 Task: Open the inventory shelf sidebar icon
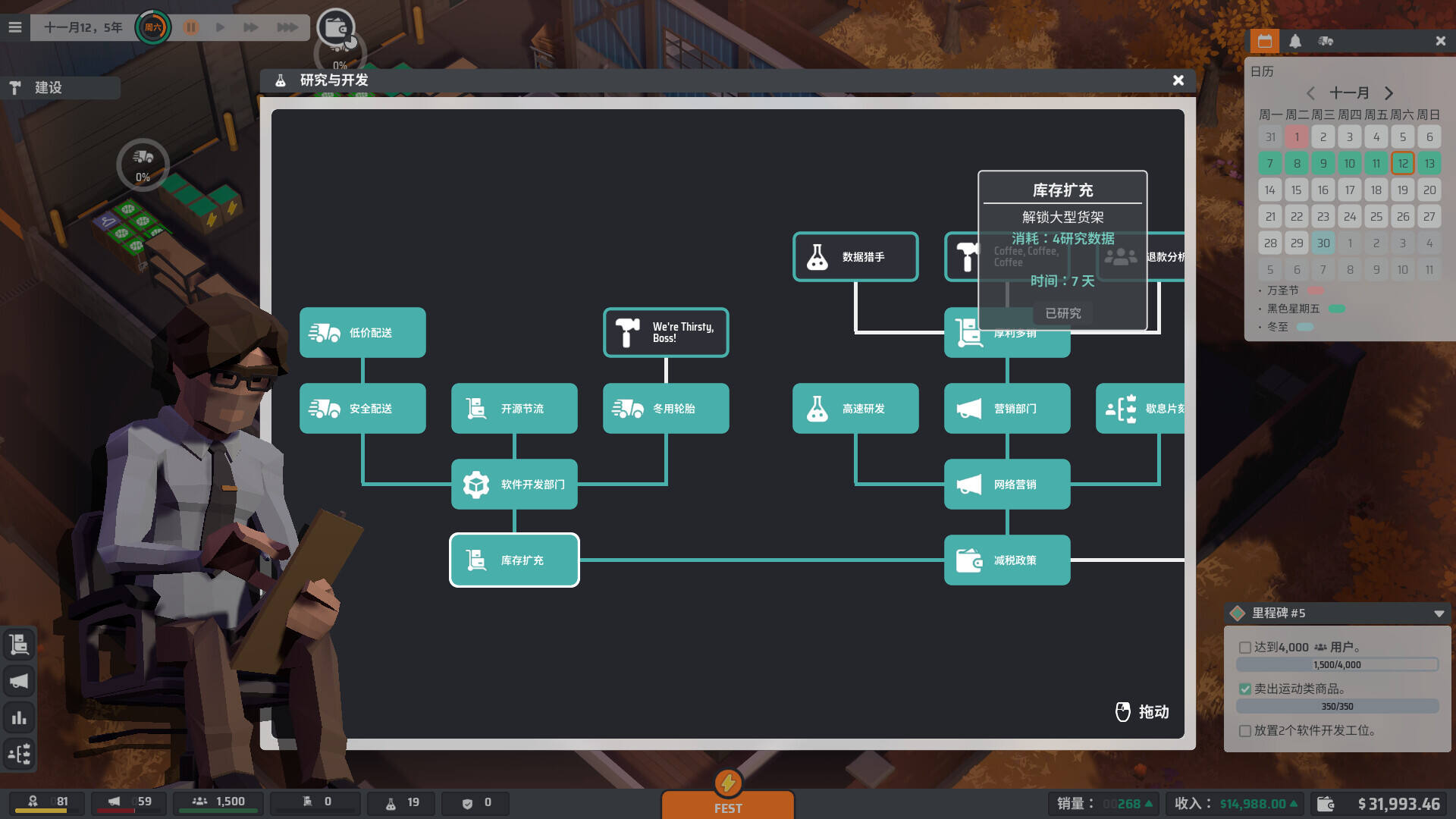(x=19, y=645)
